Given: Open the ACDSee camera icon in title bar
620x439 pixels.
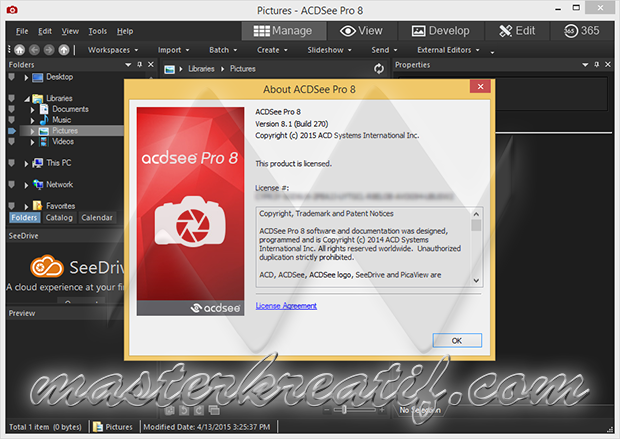Looking at the screenshot, I should point(12,9).
